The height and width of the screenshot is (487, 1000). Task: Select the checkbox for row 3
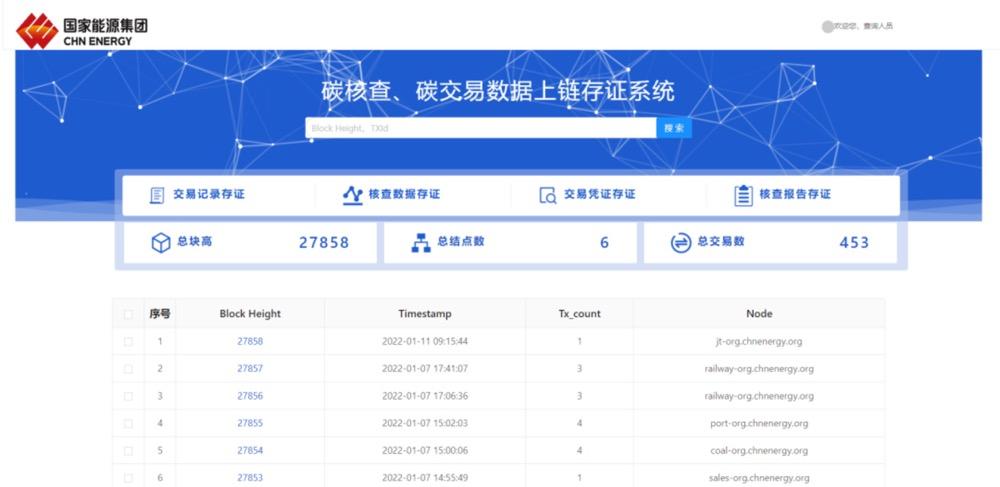point(128,396)
